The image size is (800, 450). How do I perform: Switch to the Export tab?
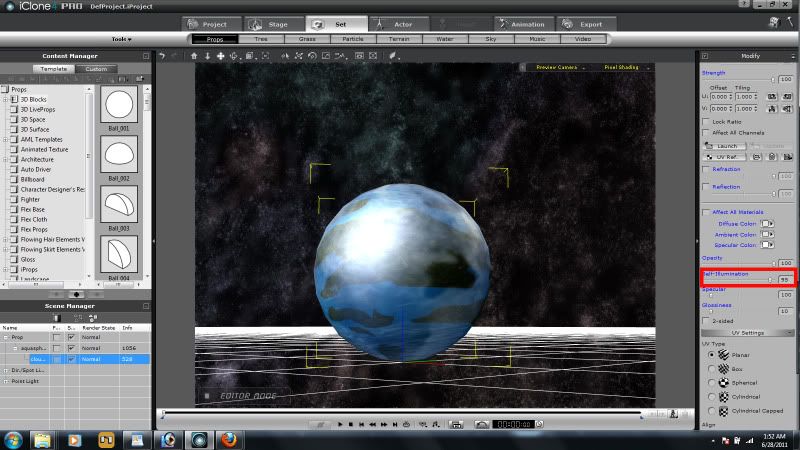click(x=586, y=24)
